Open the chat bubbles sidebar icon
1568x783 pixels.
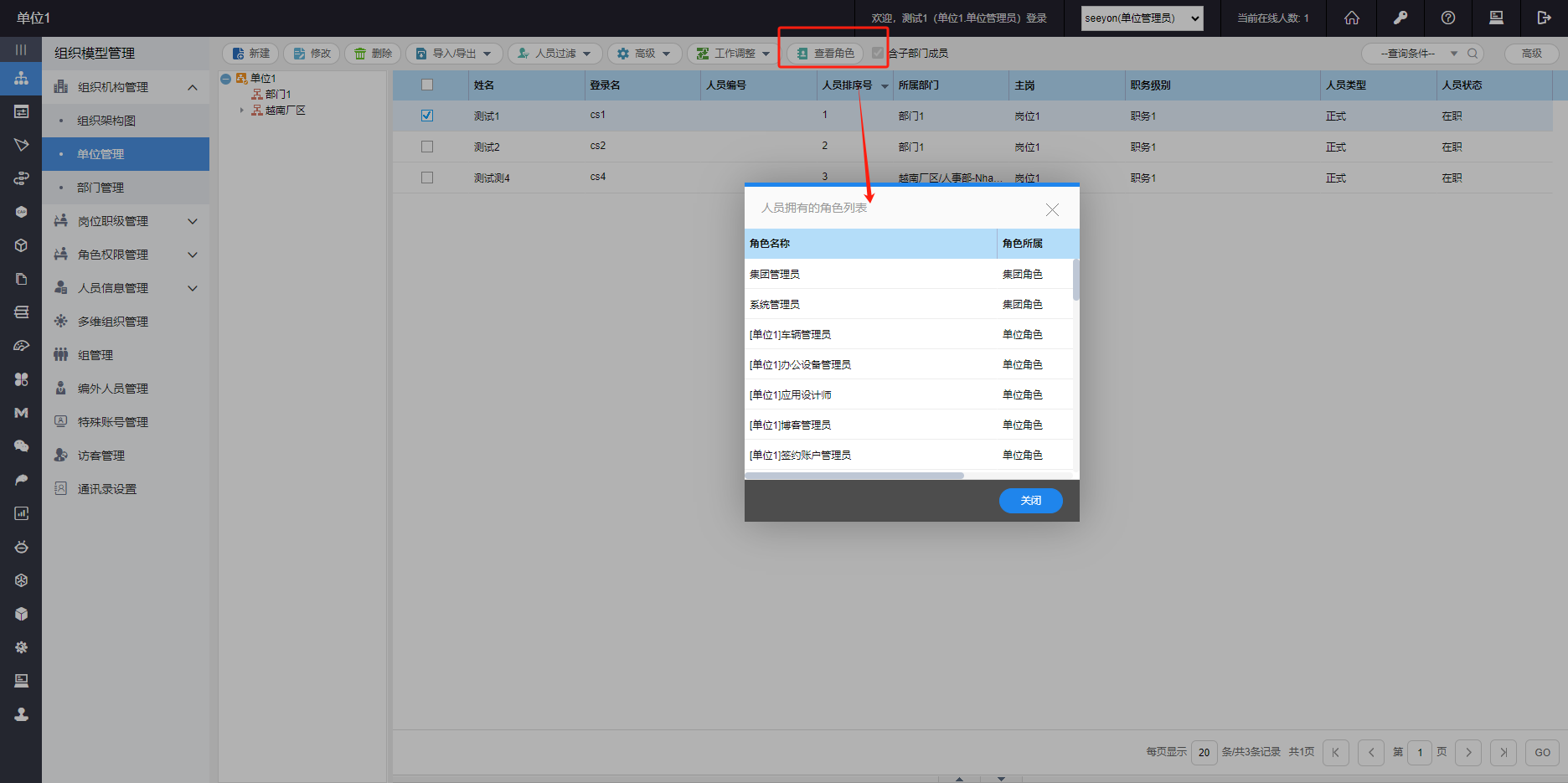[x=21, y=446]
